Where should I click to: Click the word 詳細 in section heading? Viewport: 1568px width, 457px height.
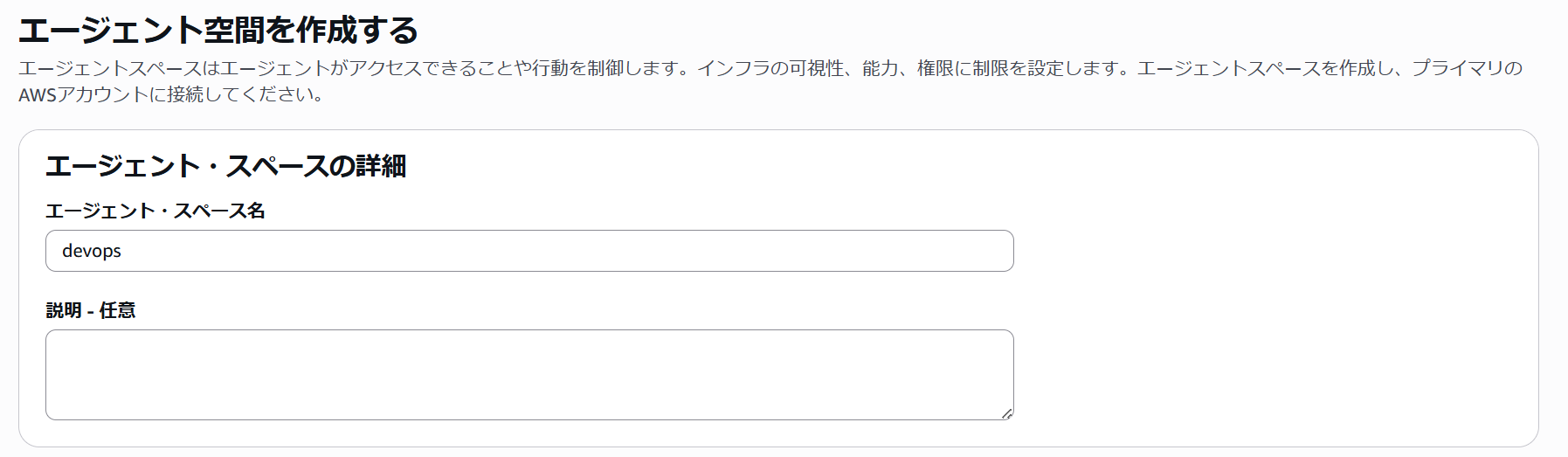tap(381, 165)
